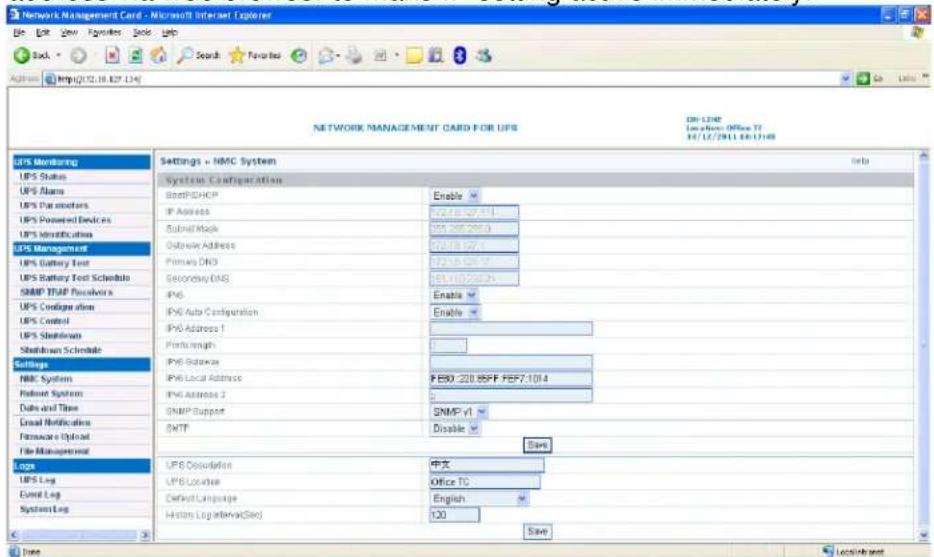Click the IPv6 Address 1 field
934x557 pixels.
pyautogui.click(x=511, y=329)
